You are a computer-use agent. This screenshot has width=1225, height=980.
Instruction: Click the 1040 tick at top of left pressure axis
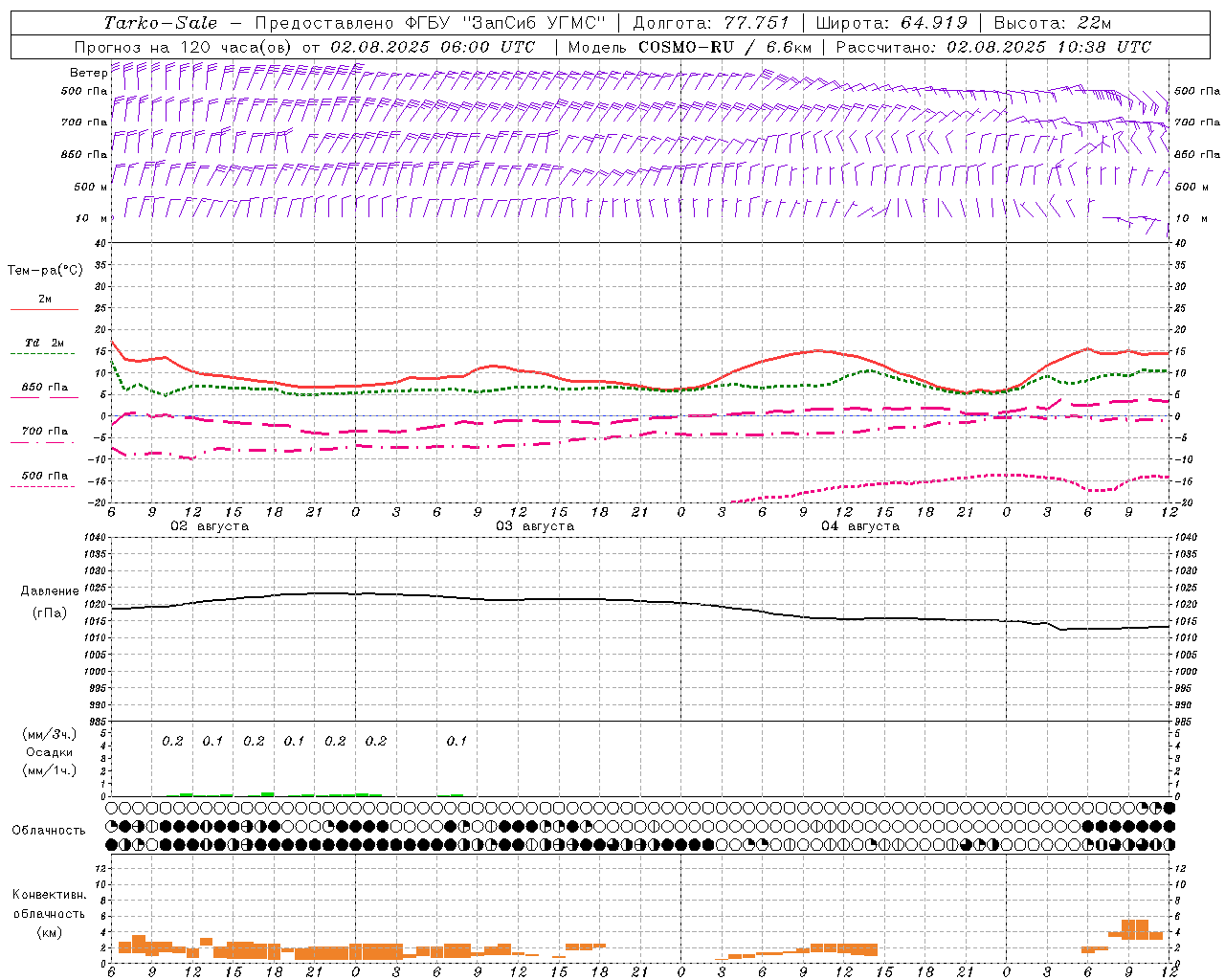94,537
